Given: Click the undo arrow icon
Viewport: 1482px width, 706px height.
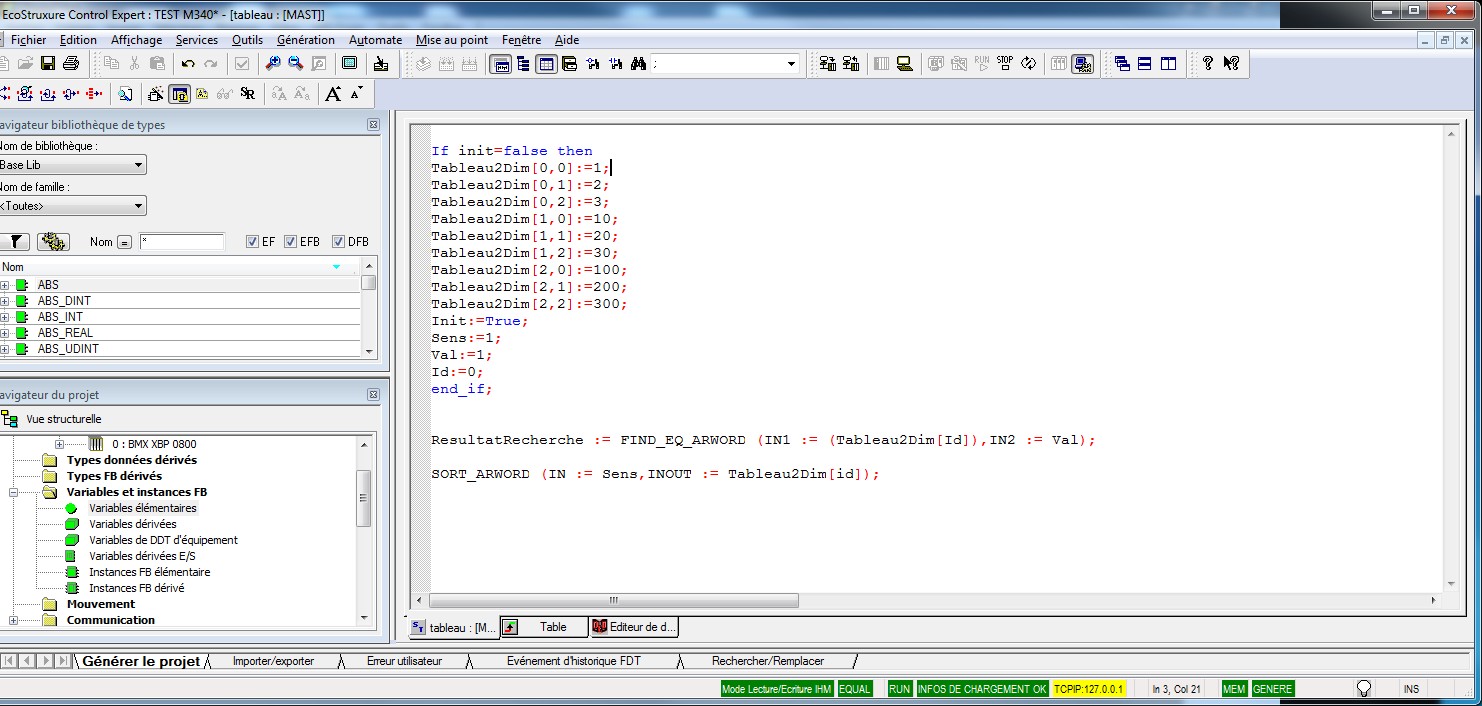Looking at the screenshot, I should click(187, 64).
